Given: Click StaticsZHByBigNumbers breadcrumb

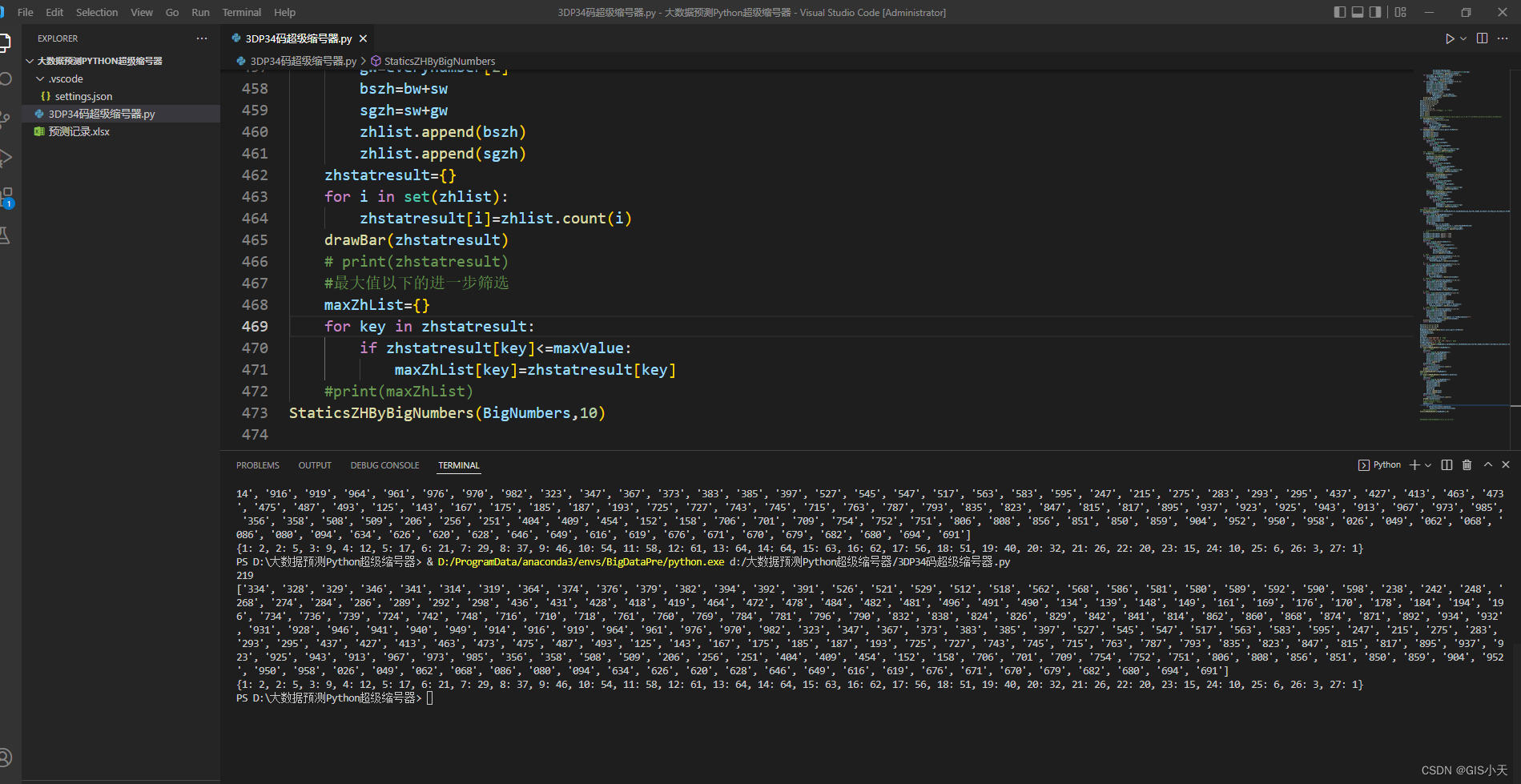Looking at the screenshot, I should (439, 61).
